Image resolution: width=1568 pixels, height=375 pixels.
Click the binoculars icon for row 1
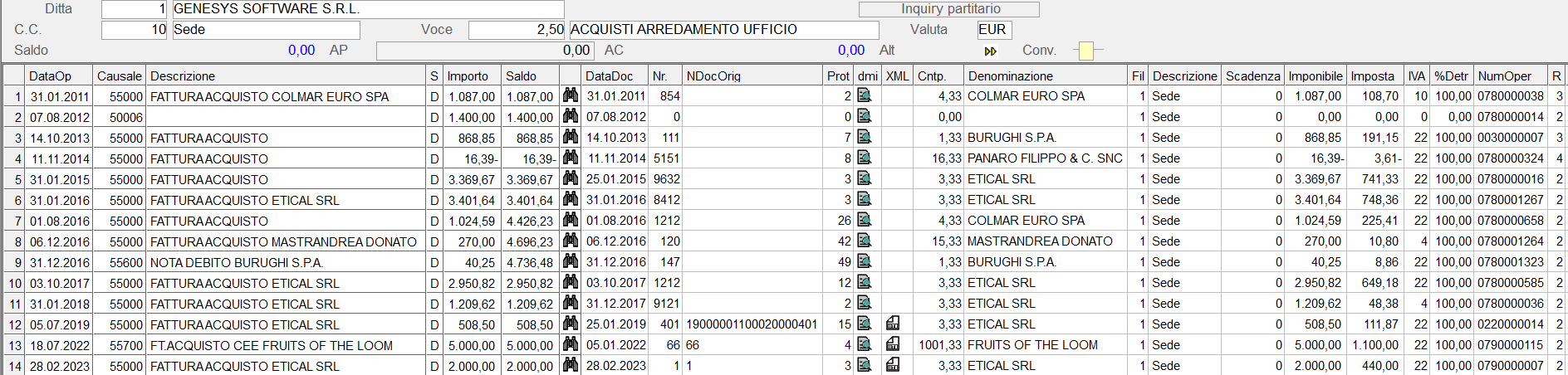(570, 95)
